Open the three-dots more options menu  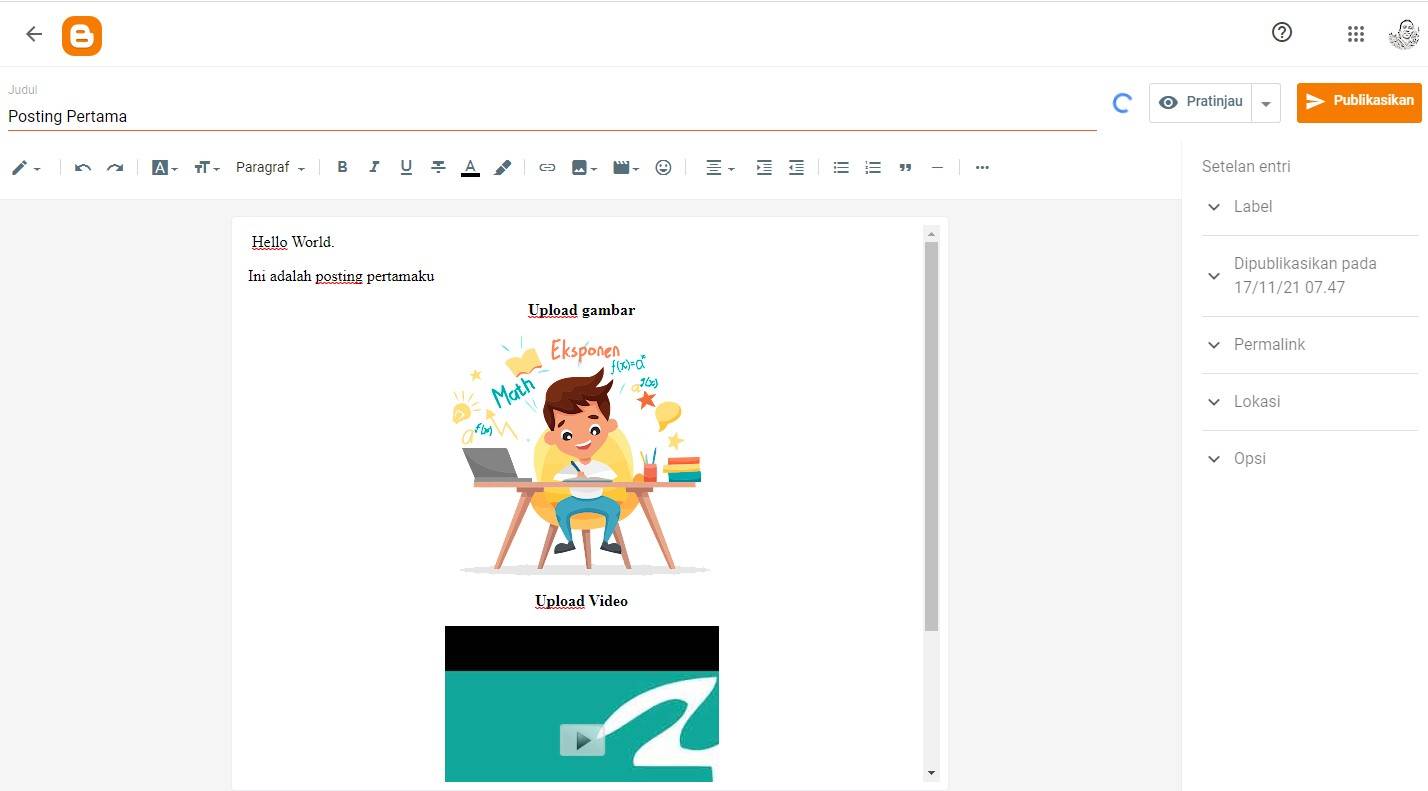click(982, 168)
